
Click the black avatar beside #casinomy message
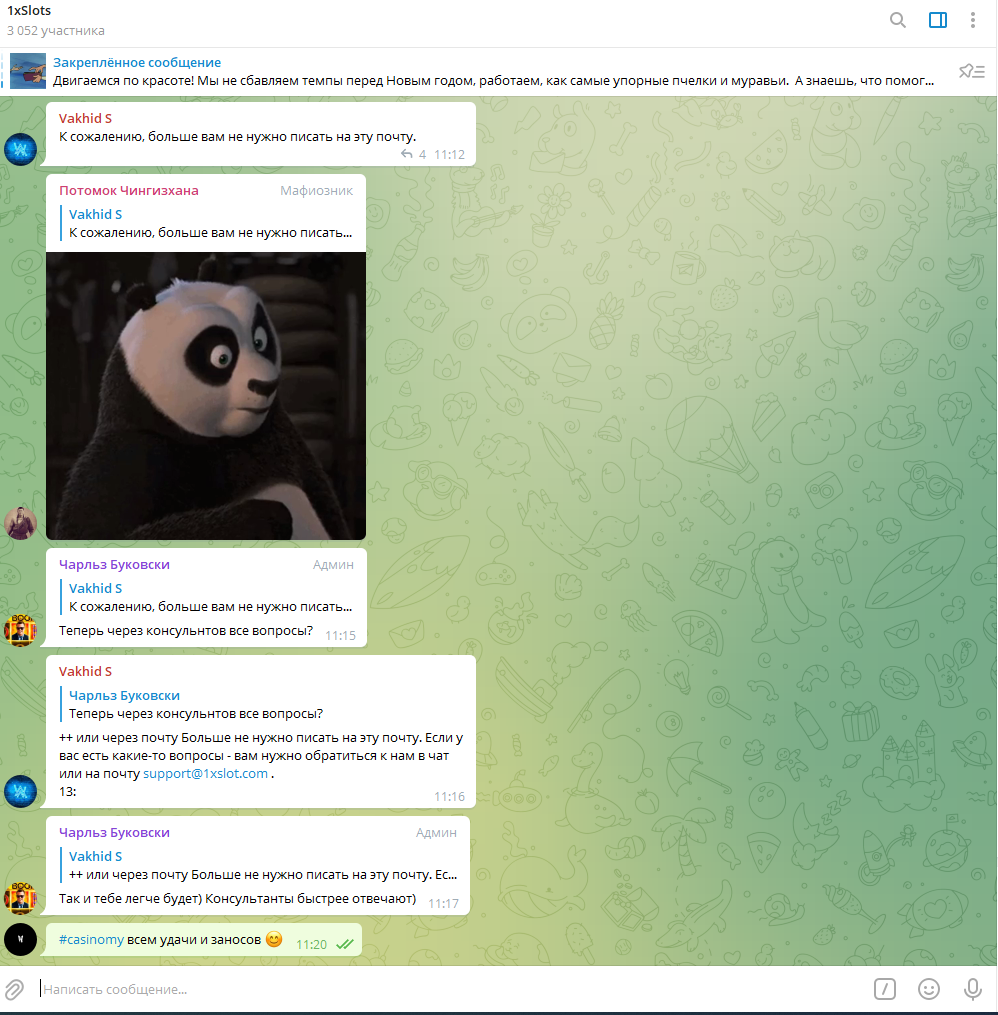point(21,939)
